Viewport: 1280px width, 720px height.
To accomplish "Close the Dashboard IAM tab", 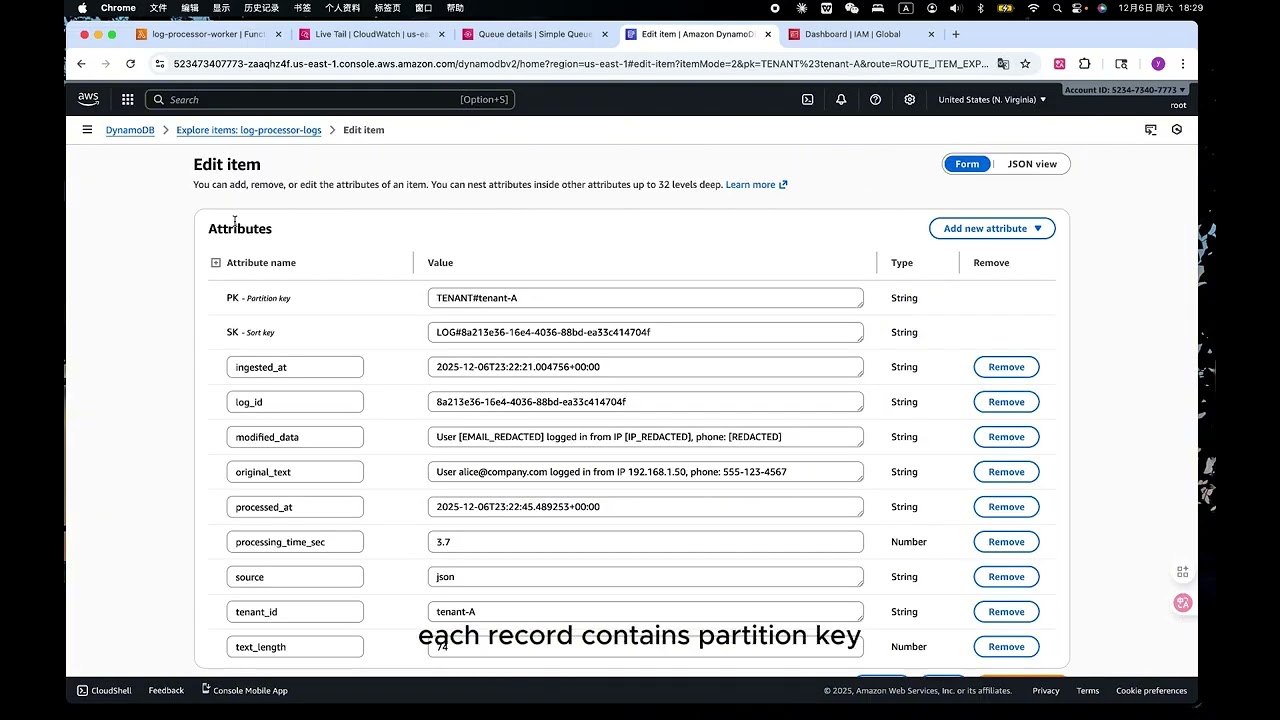I will pos(931,34).
